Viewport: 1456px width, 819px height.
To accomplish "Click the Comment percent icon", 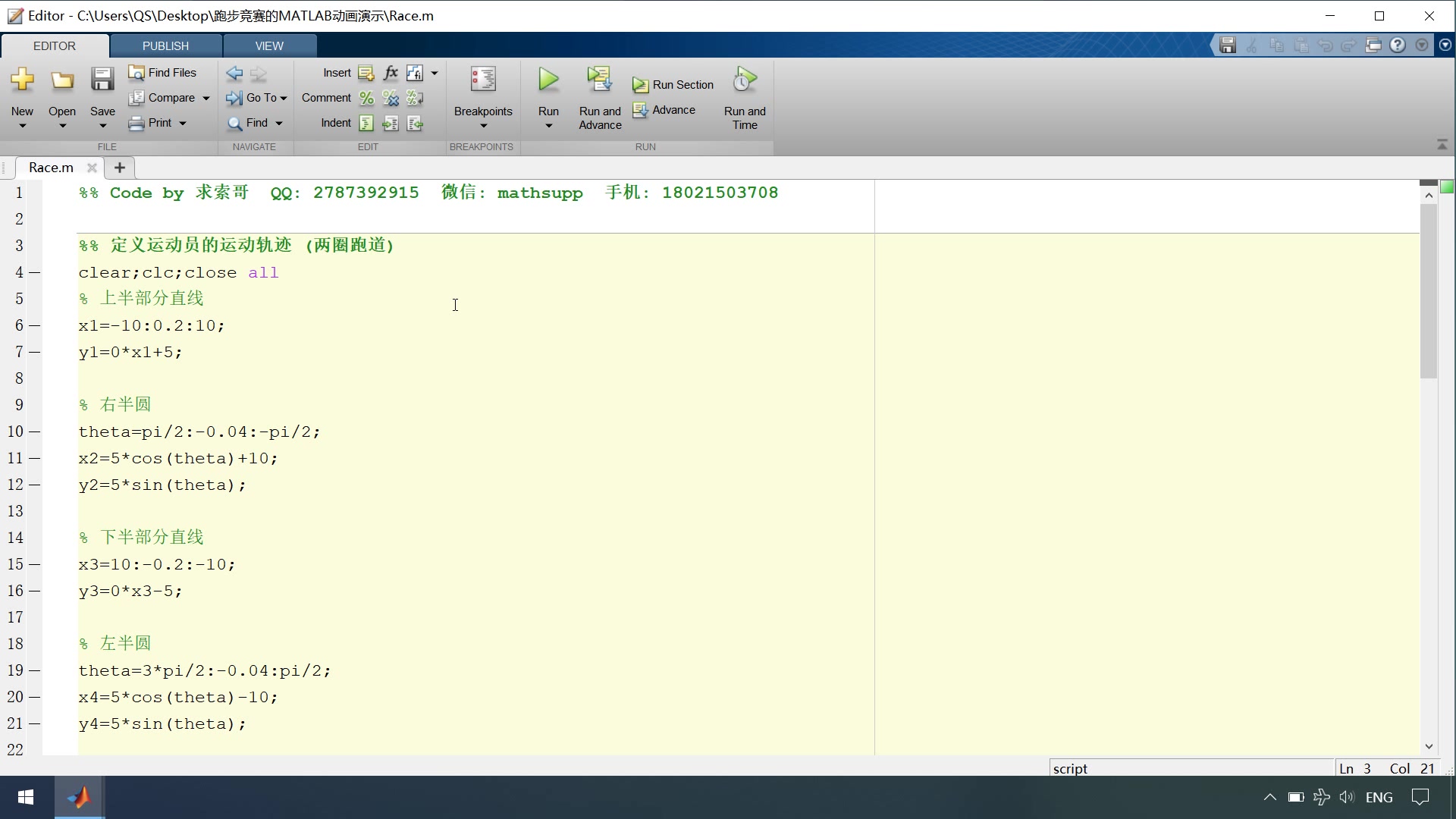I will 366,98.
